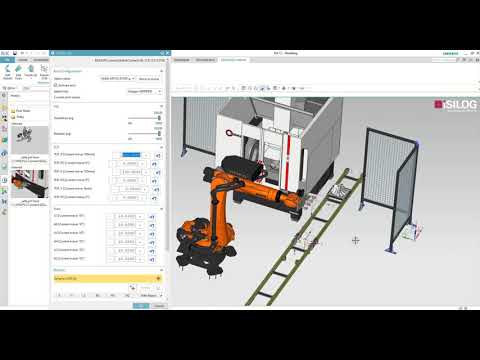Click apply icon beside the A1 axis field
This screenshot has height=360, width=480.
(152, 217)
